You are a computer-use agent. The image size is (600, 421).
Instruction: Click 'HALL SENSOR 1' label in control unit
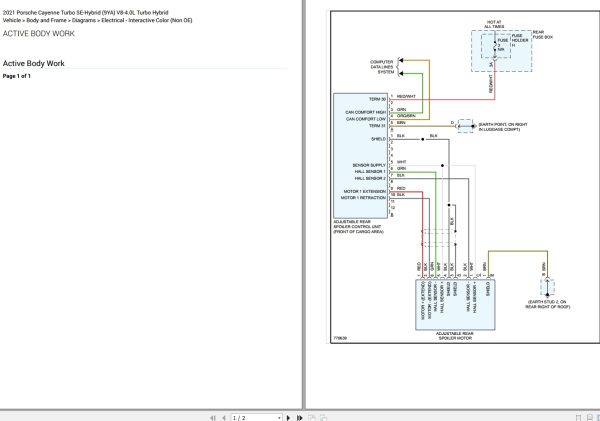[370, 172]
